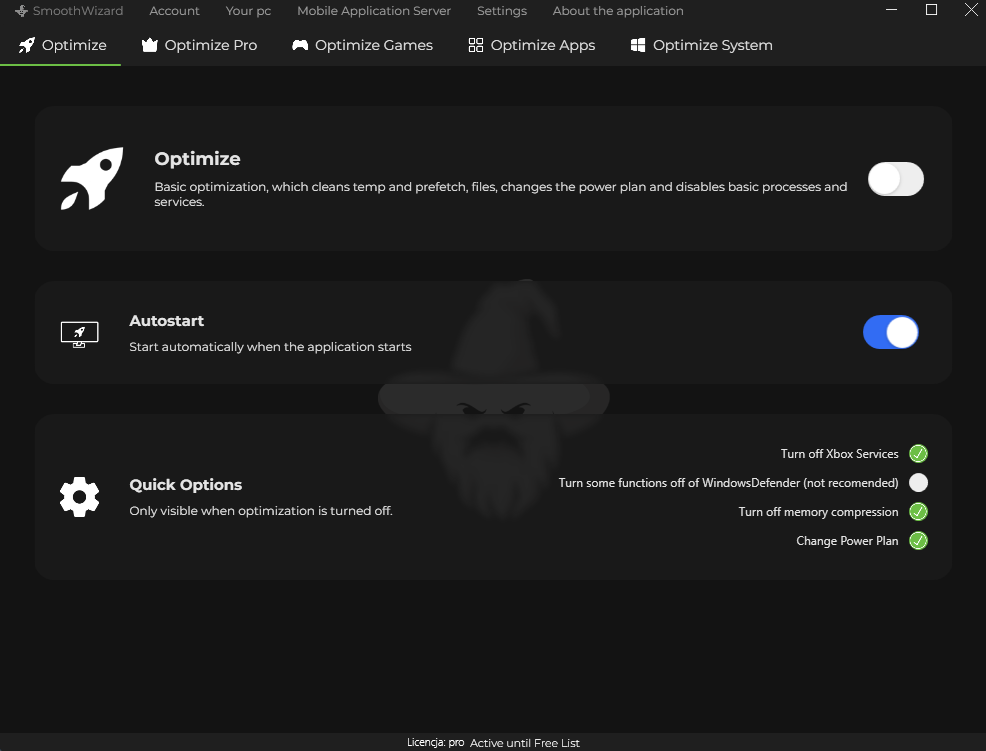Click the large rocket Optimize icon
The width and height of the screenshot is (986, 751).
point(92,179)
